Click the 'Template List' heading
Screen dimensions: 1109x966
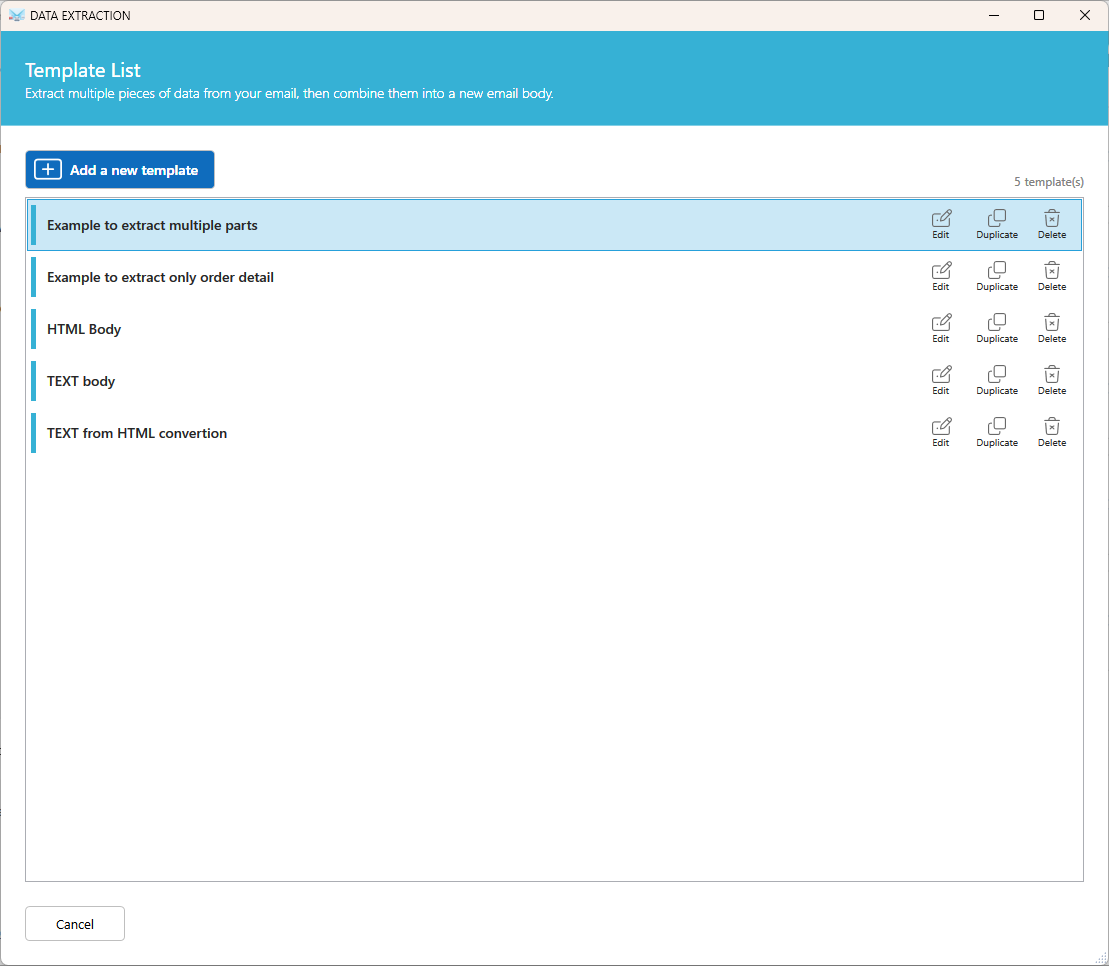coord(83,70)
